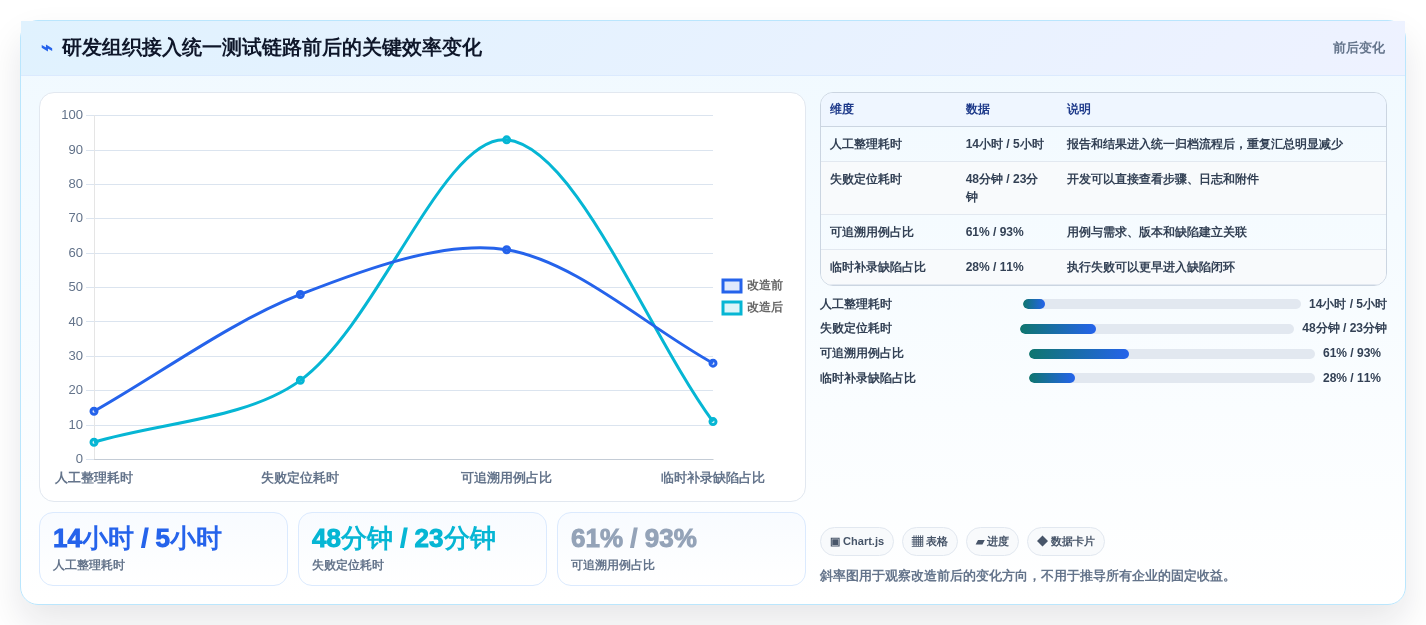1426x625 pixels.
Task: Toggle the 改造前 legend swatch
Action: (x=732, y=286)
